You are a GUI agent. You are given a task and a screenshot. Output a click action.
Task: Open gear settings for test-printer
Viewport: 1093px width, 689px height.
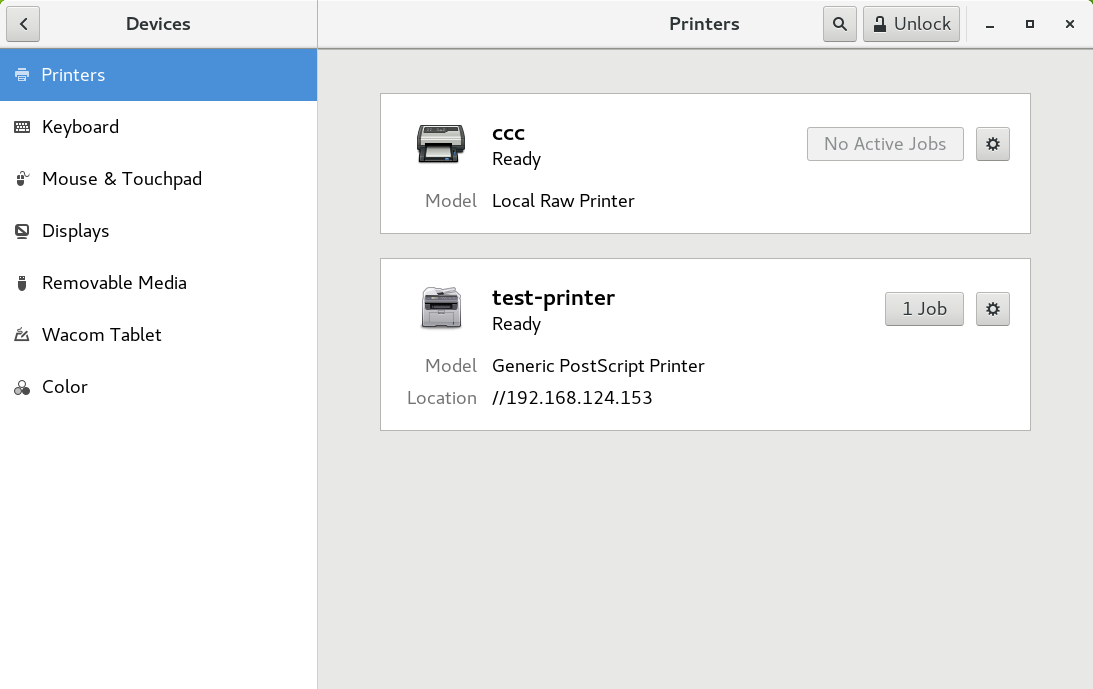coord(993,309)
